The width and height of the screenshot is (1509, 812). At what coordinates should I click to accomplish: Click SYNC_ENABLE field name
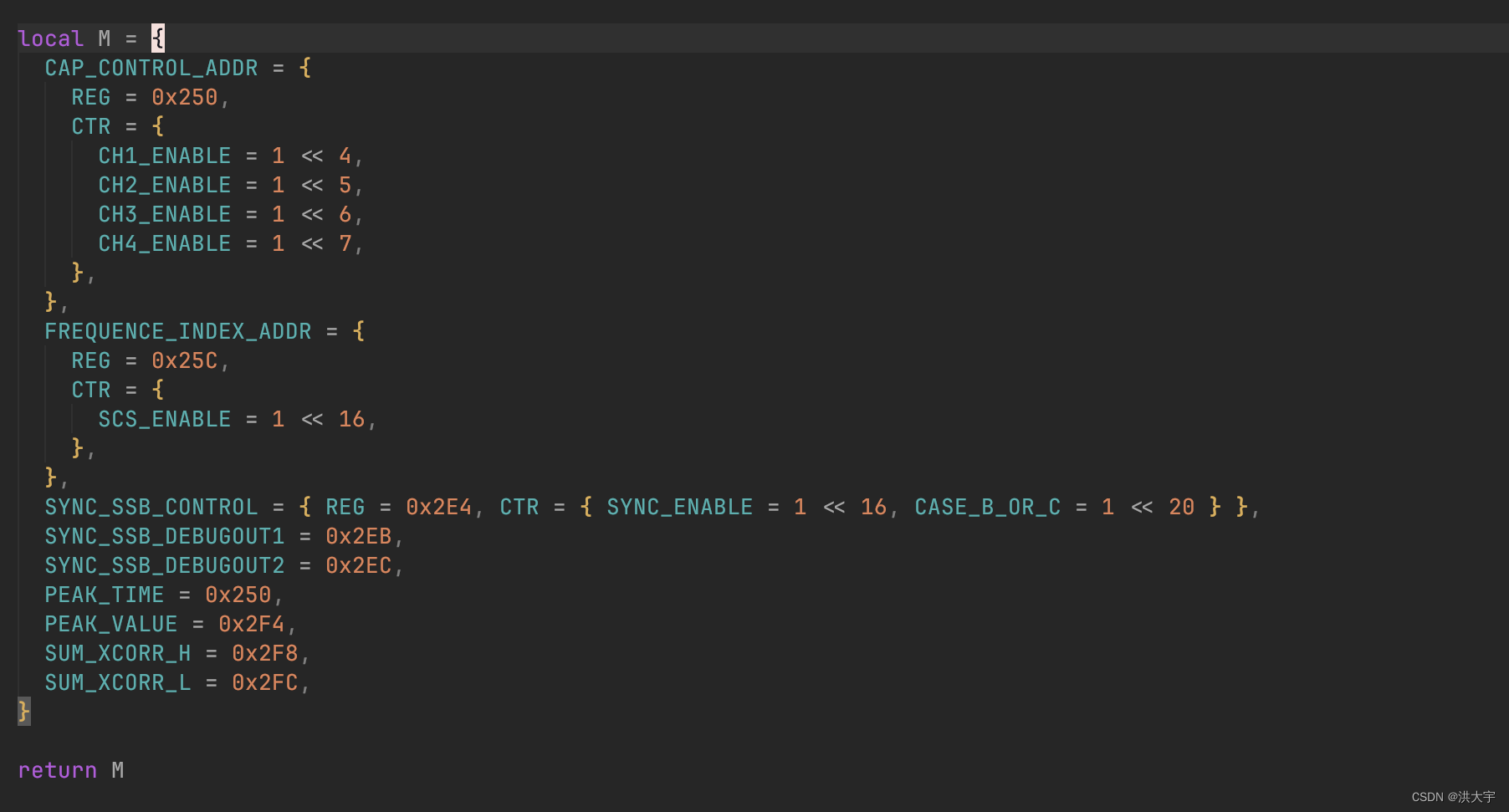[x=680, y=507]
